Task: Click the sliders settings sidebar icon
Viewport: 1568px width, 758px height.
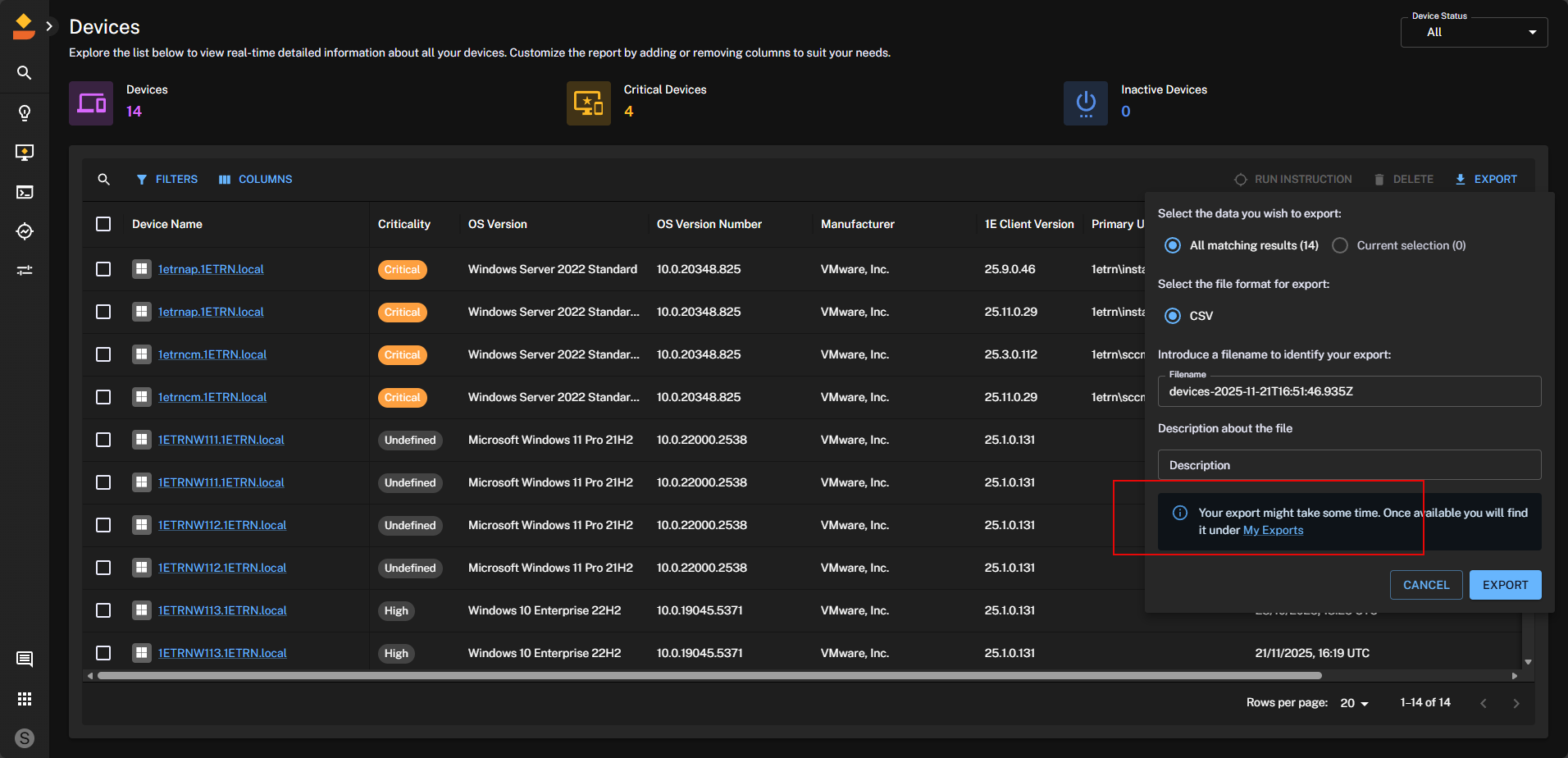Action: (25, 270)
